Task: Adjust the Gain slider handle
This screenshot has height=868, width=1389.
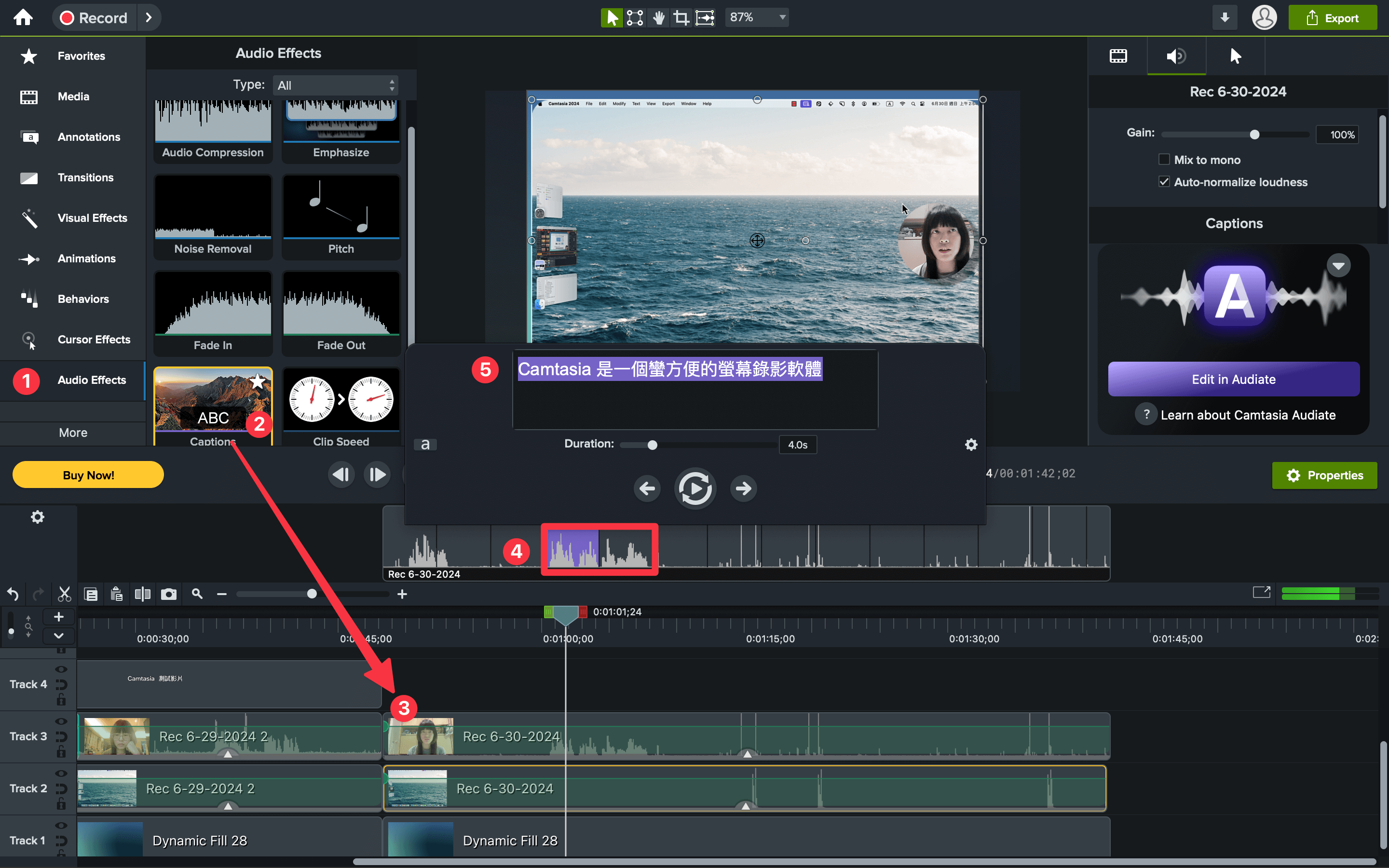Action: click(x=1254, y=135)
